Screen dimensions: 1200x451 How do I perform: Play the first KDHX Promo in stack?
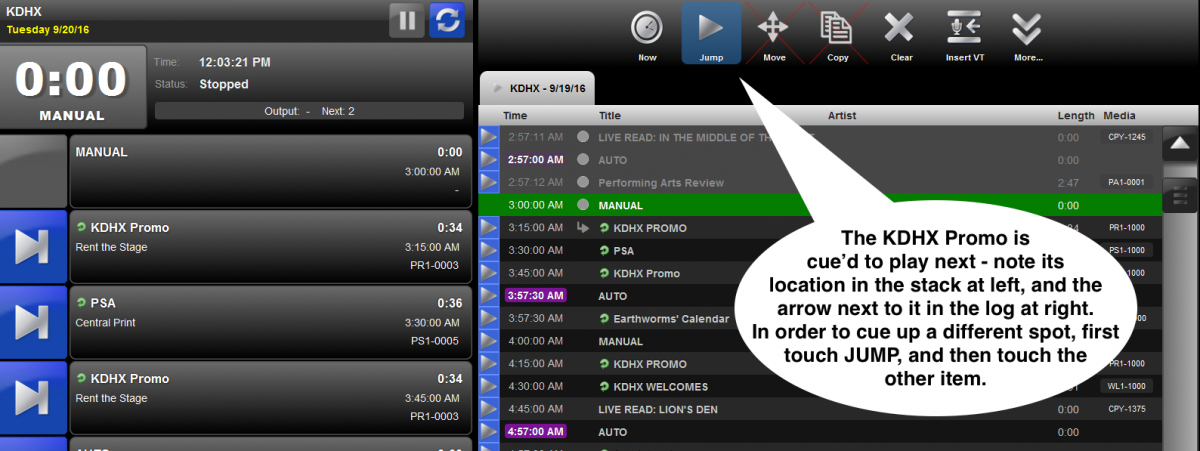click(x=33, y=247)
